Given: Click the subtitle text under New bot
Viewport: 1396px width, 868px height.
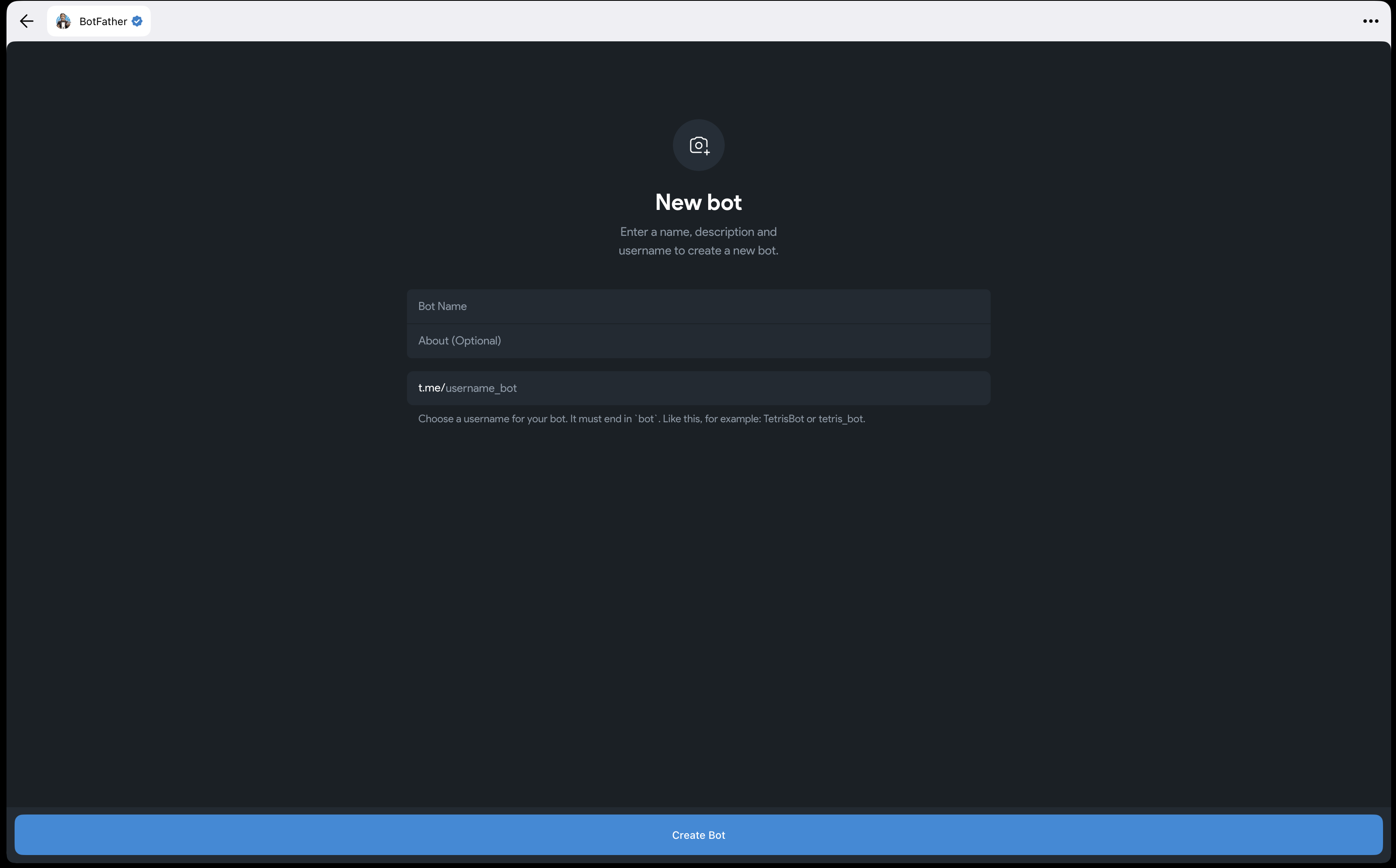Looking at the screenshot, I should click(698, 241).
